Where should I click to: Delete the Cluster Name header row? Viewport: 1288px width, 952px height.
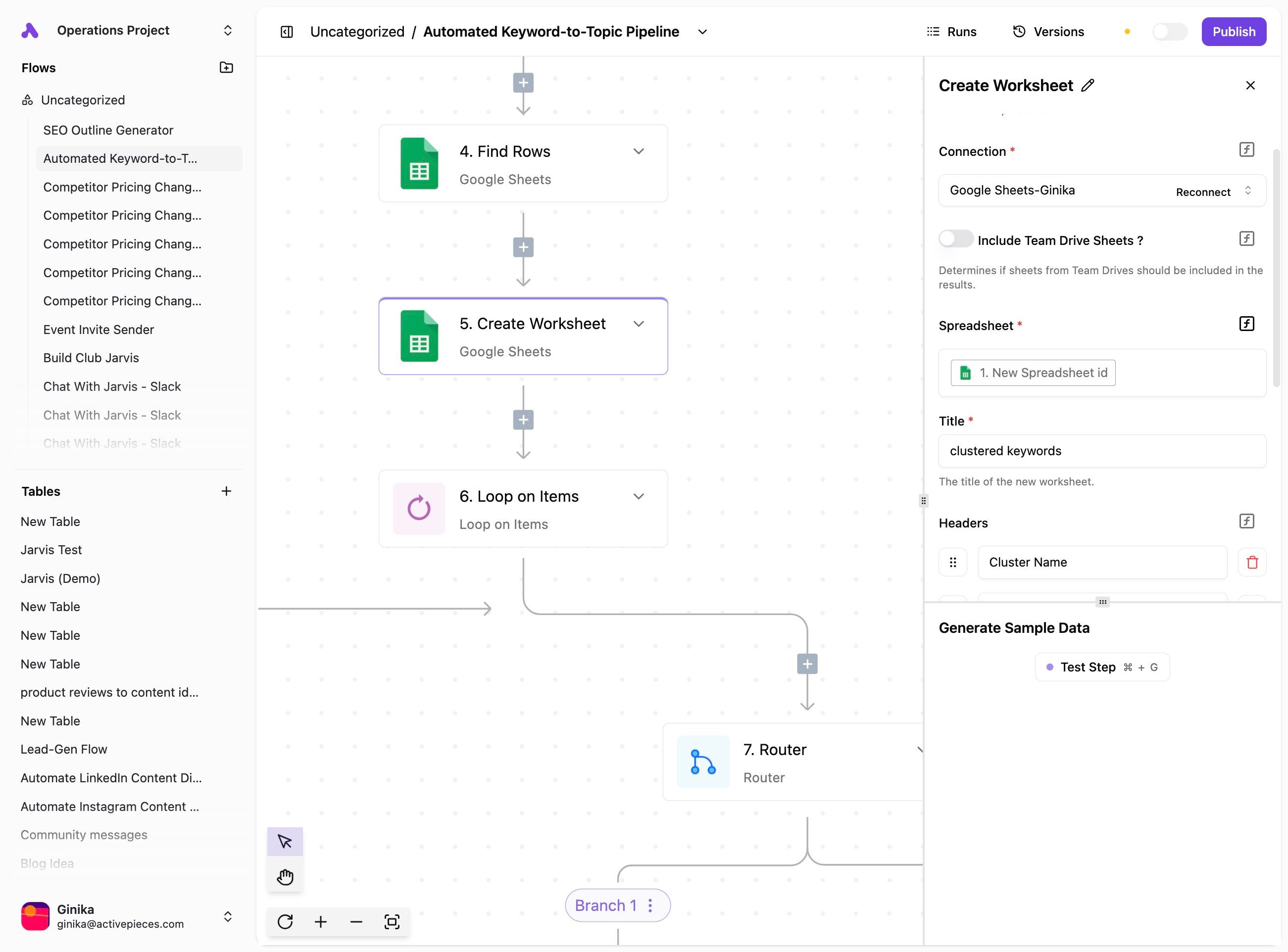[1252, 562]
